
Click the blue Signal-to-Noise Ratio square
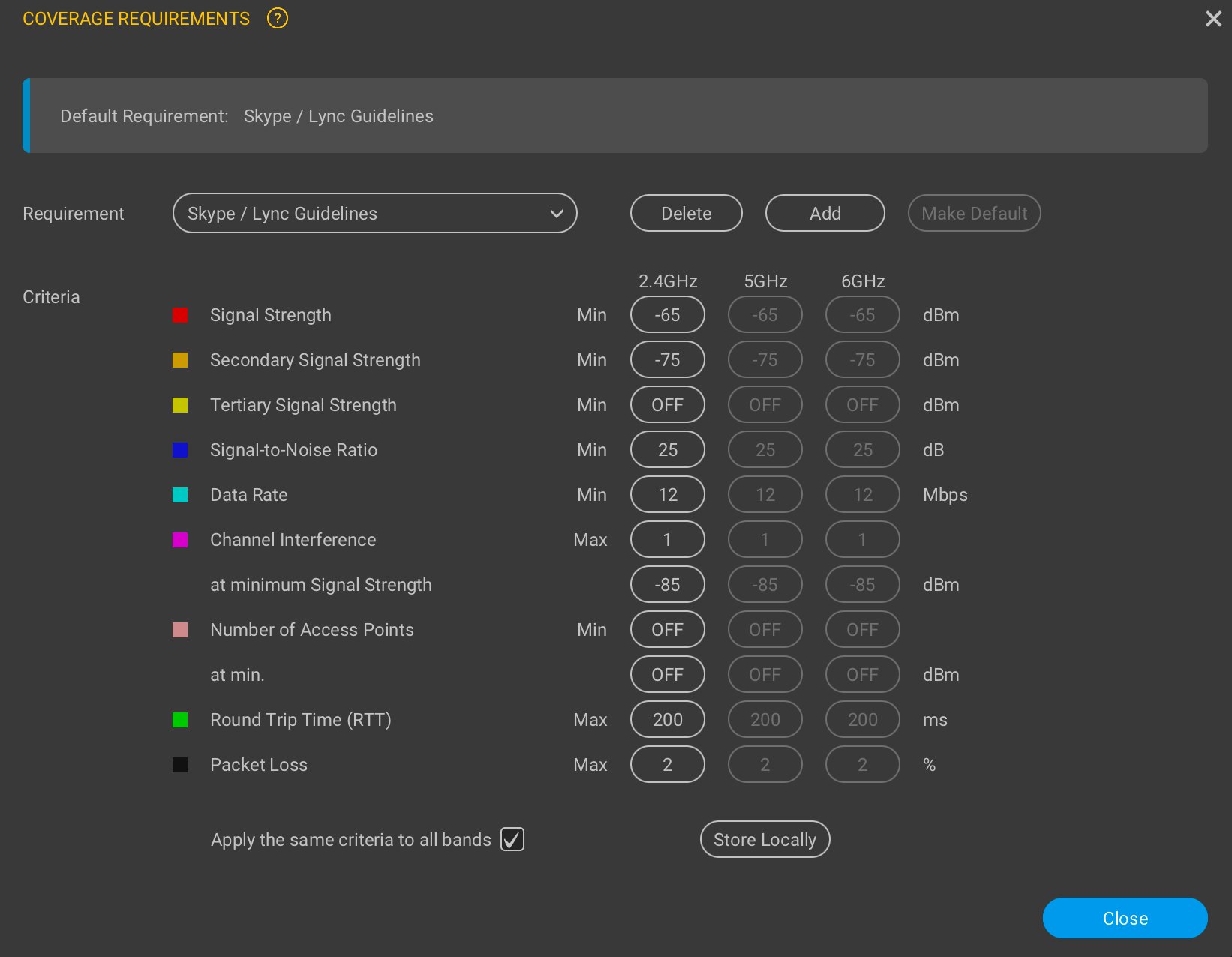click(180, 450)
